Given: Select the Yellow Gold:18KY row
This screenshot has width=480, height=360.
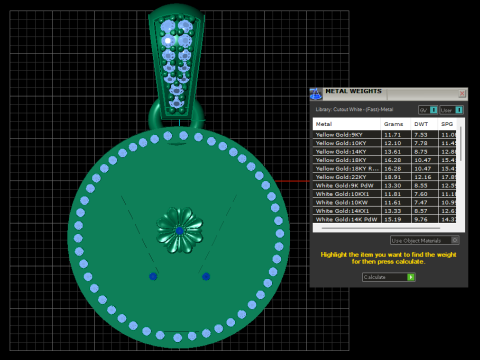Looking at the screenshot, I should click(x=385, y=160).
